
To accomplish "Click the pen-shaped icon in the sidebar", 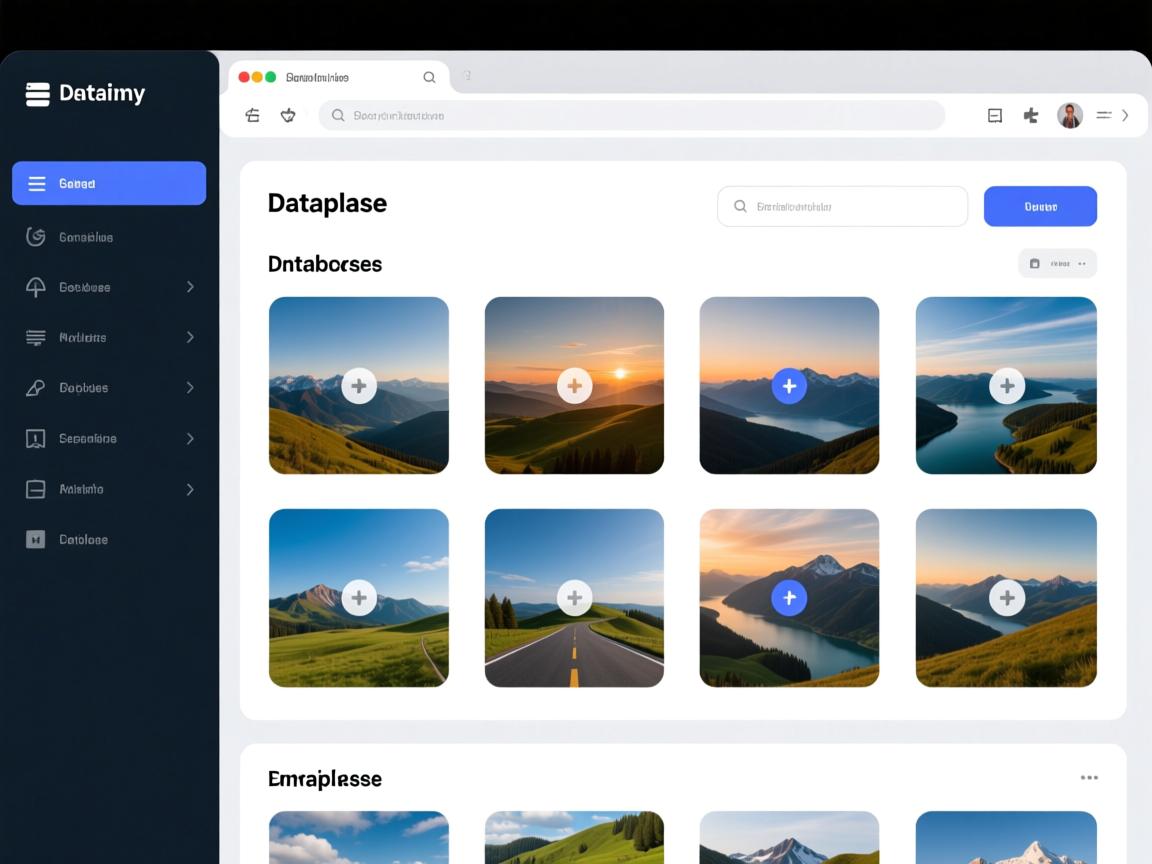I will tap(36, 388).
